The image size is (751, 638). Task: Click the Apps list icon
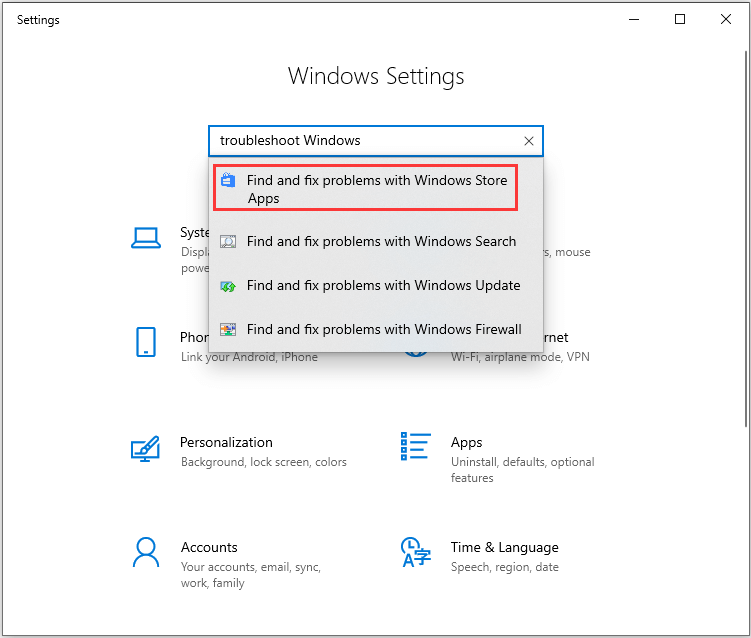coord(416,446)
